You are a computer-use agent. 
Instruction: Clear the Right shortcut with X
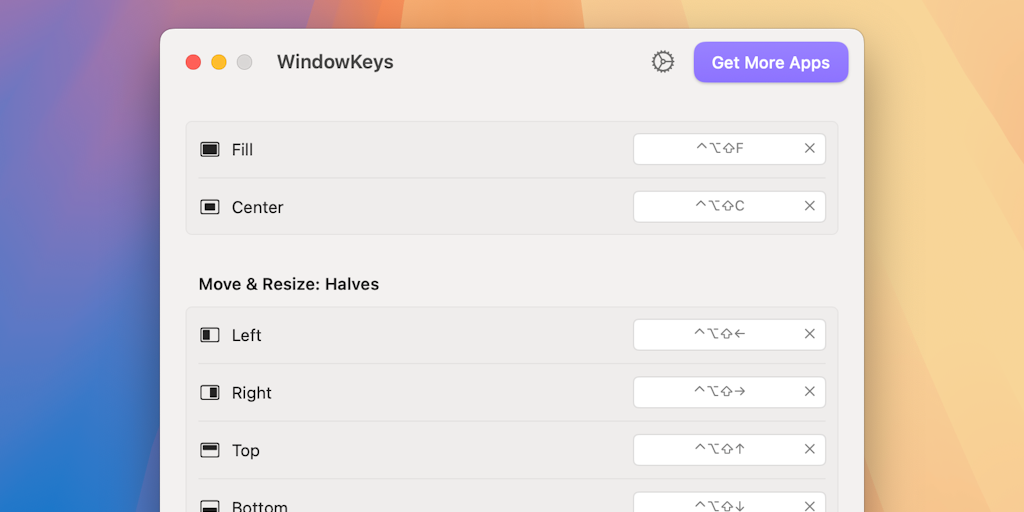tap(810, 391)
